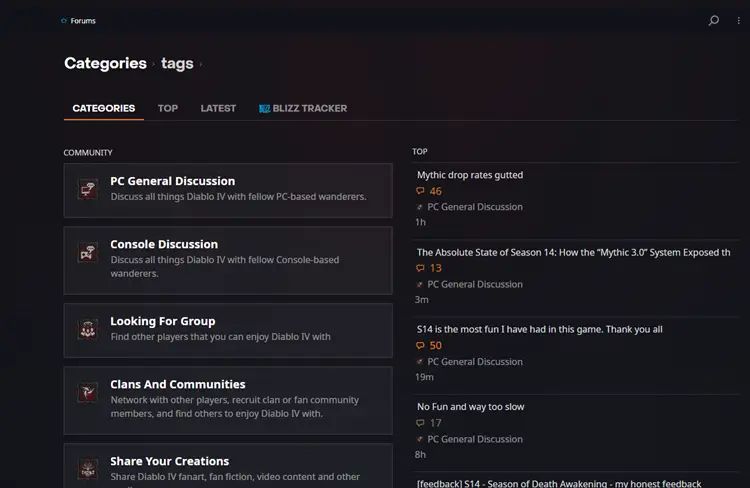
Task: Click 'Find other players that you can enjoy' description
Action: [x=220, y=337]
